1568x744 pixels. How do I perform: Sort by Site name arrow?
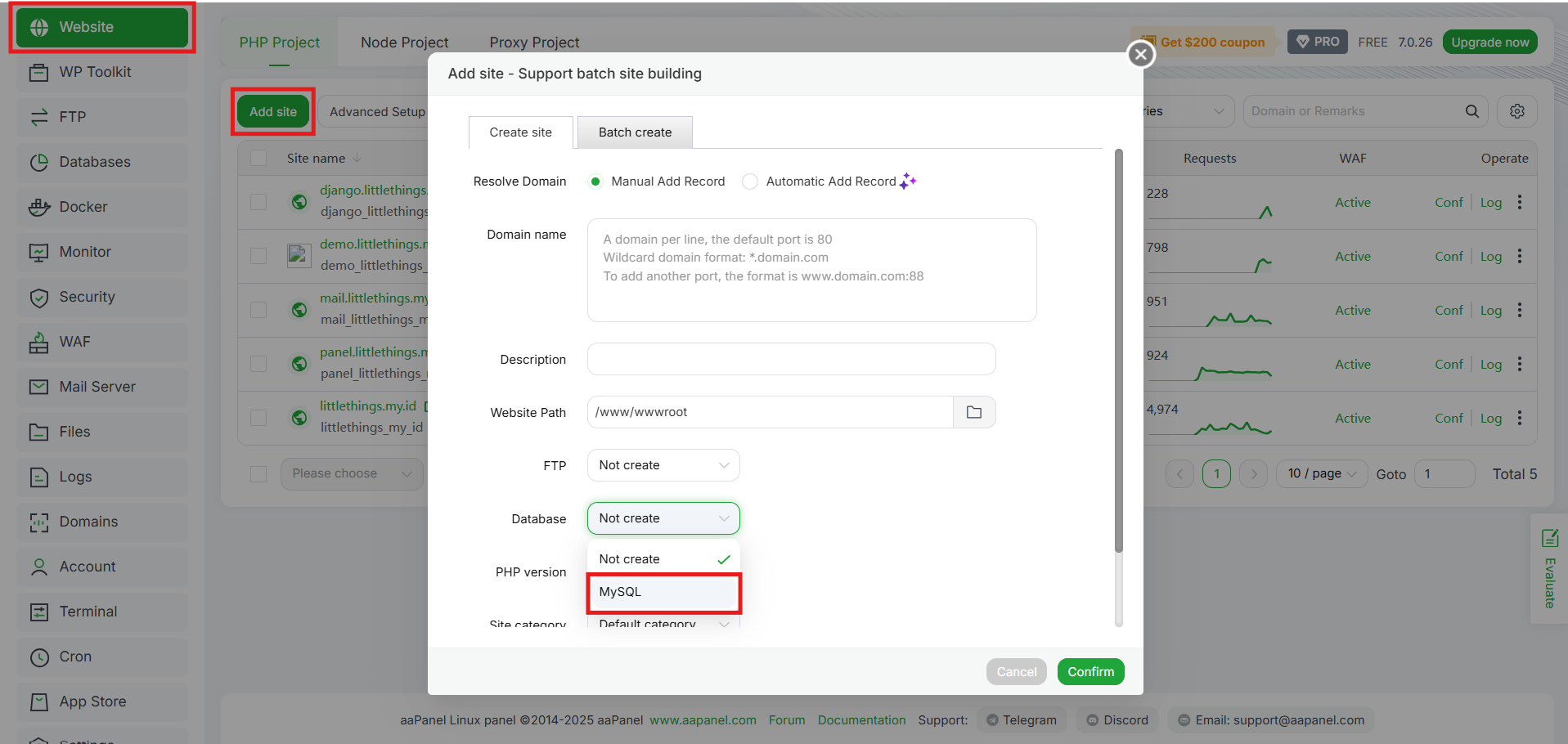click(357, 158)
